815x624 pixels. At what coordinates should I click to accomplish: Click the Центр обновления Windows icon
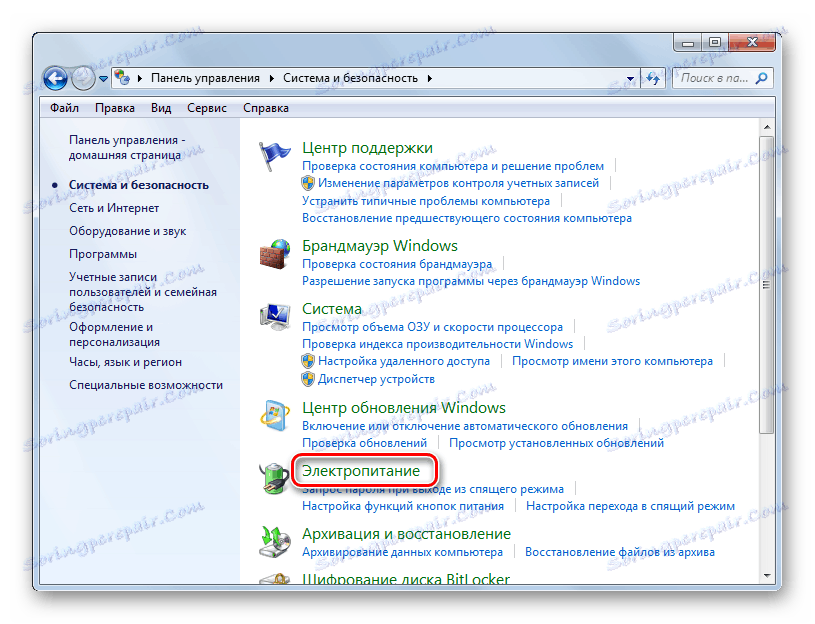(274, 415)
